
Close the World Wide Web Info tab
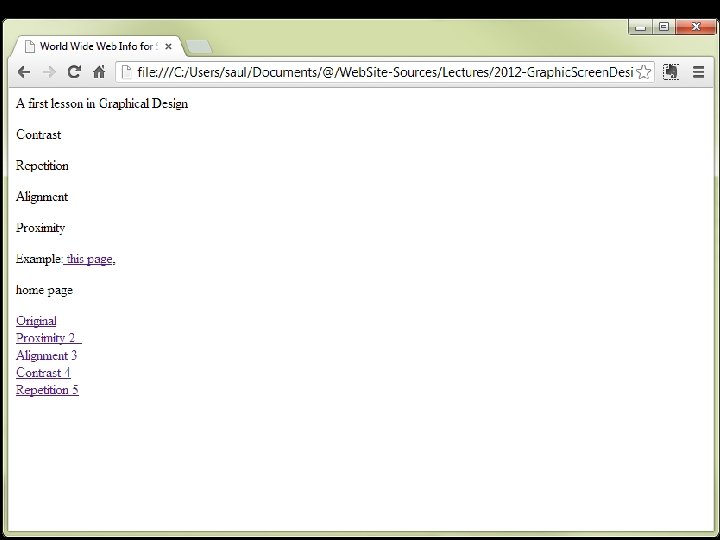(169, 46)
